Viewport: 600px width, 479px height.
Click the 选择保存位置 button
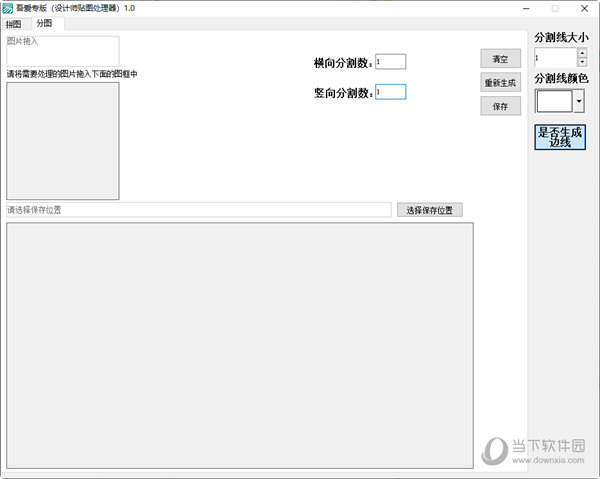430,210
